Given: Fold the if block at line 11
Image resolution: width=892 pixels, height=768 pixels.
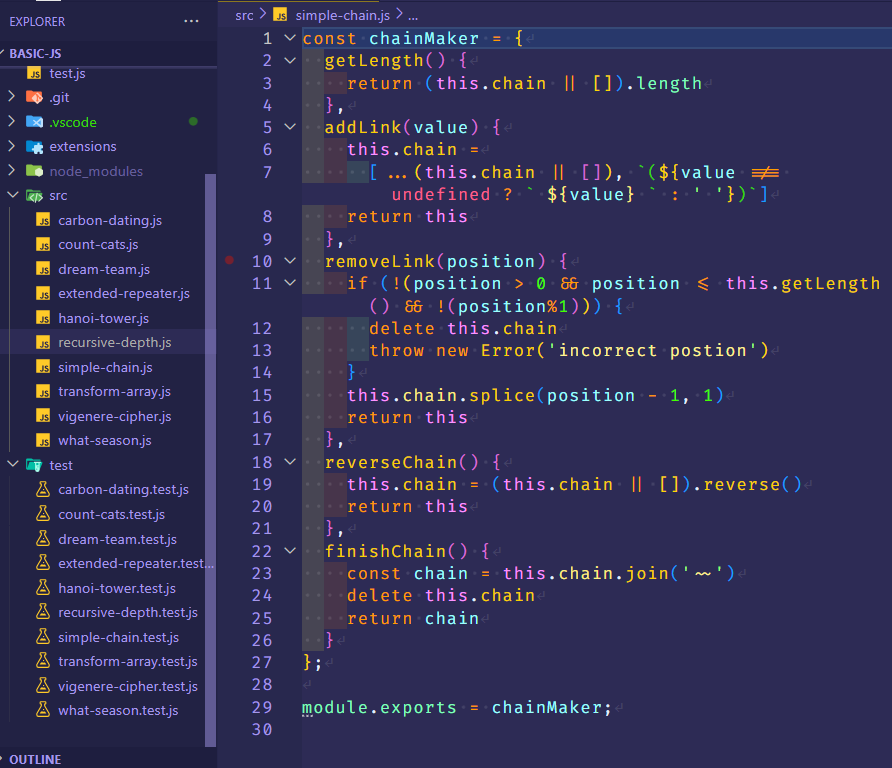Looking at the screenshot, I should coord(290,283).
